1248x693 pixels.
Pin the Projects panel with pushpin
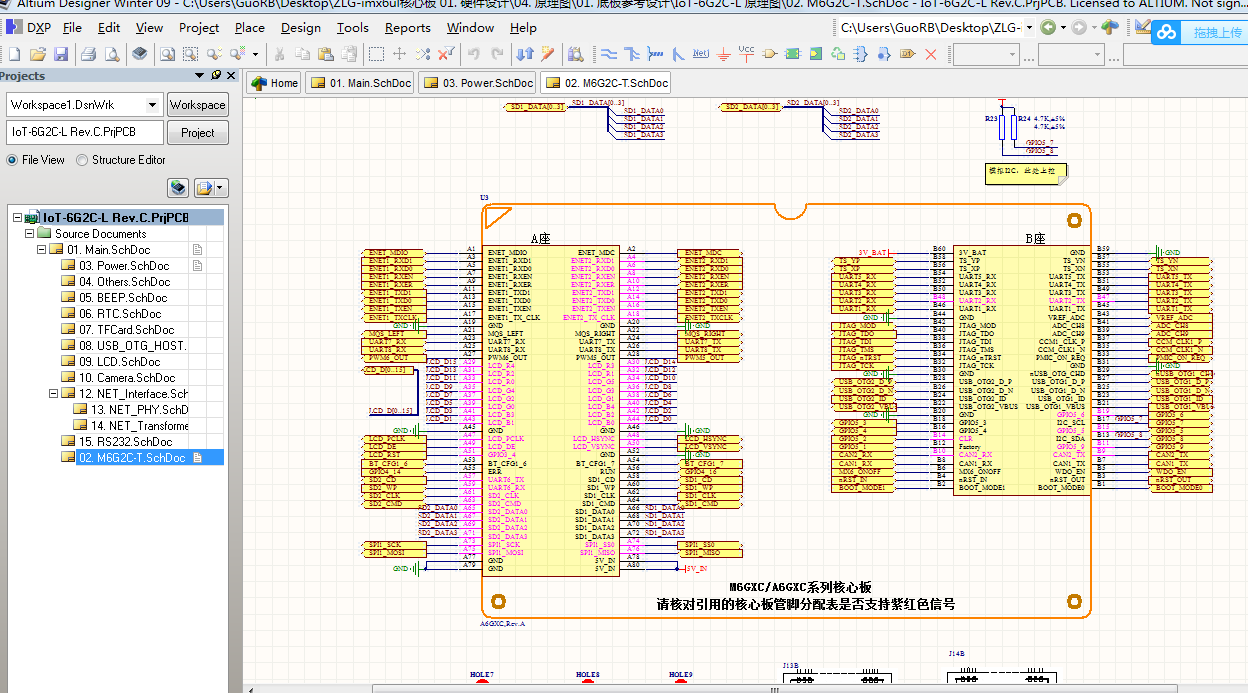pos(215,76)
